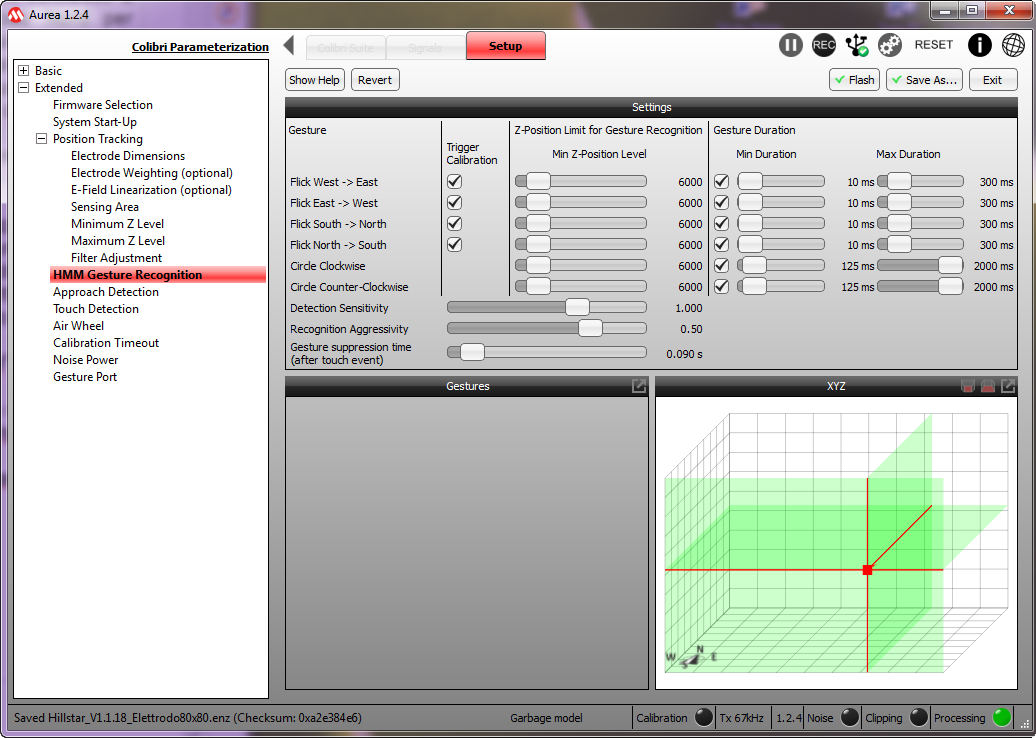Open the info icon in the toolbar
The height and width of the screenshot is (738, 1036).
pyautogui.click(x=980, y=45)
